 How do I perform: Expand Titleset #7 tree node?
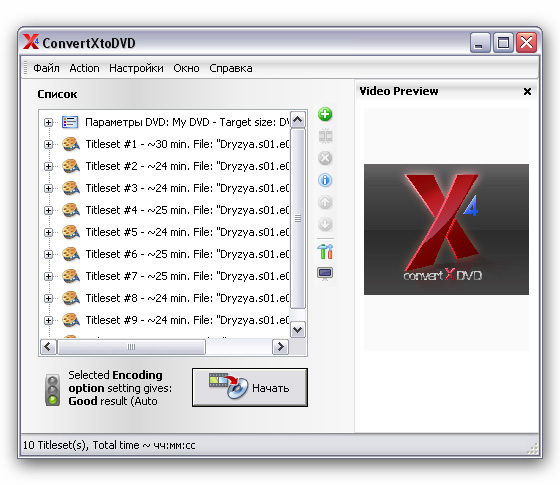pos(49,276)
